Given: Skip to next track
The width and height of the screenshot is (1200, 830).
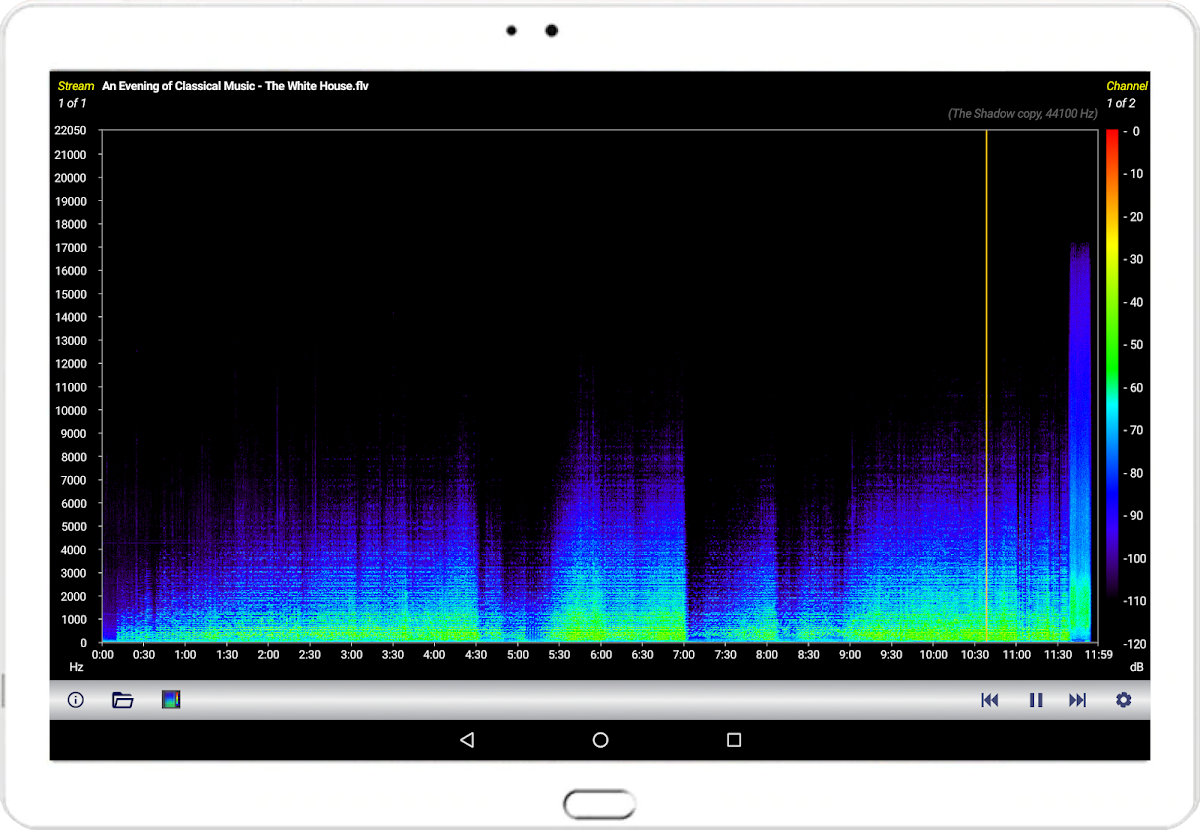Looking at the screenshot, I should click(x=1078, y=700).
